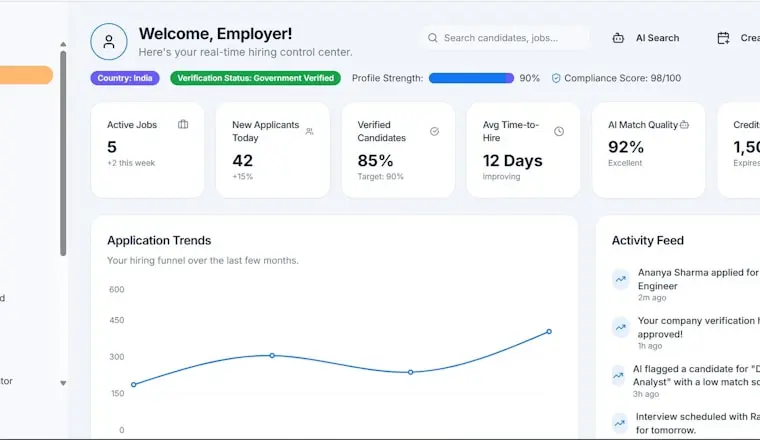The height and width of the screenshot is (440, 760).
Task: Open the Avg Time-to-Hire card
Action: click(x=523, y=150)
